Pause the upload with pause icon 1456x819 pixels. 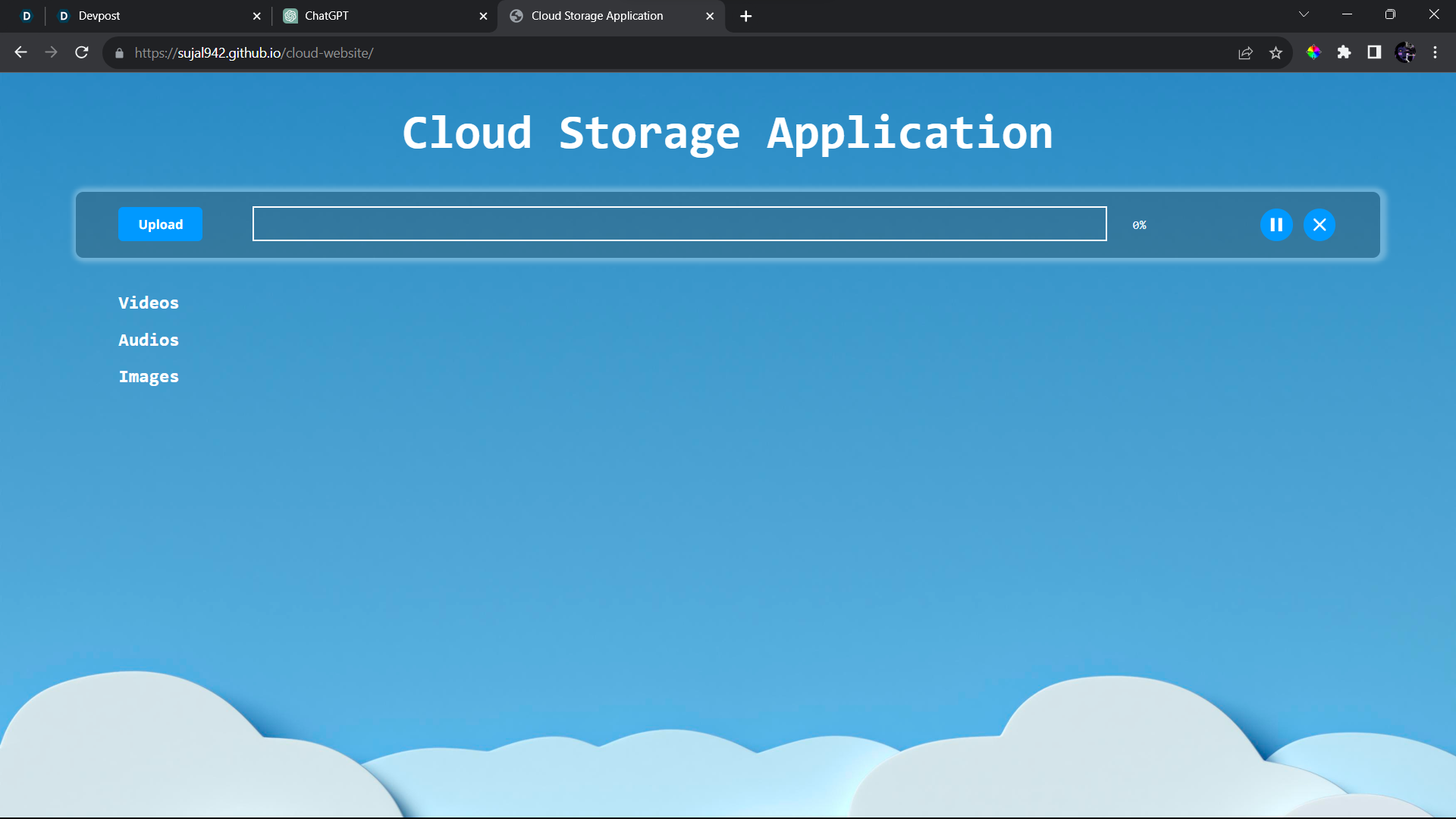(x=1276, y=225)
